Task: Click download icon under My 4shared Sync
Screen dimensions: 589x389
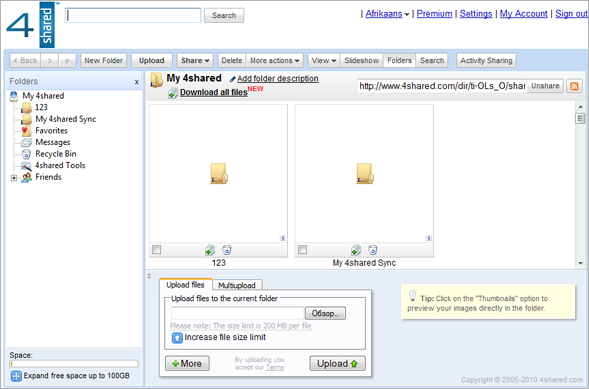Action: (356, 250)
